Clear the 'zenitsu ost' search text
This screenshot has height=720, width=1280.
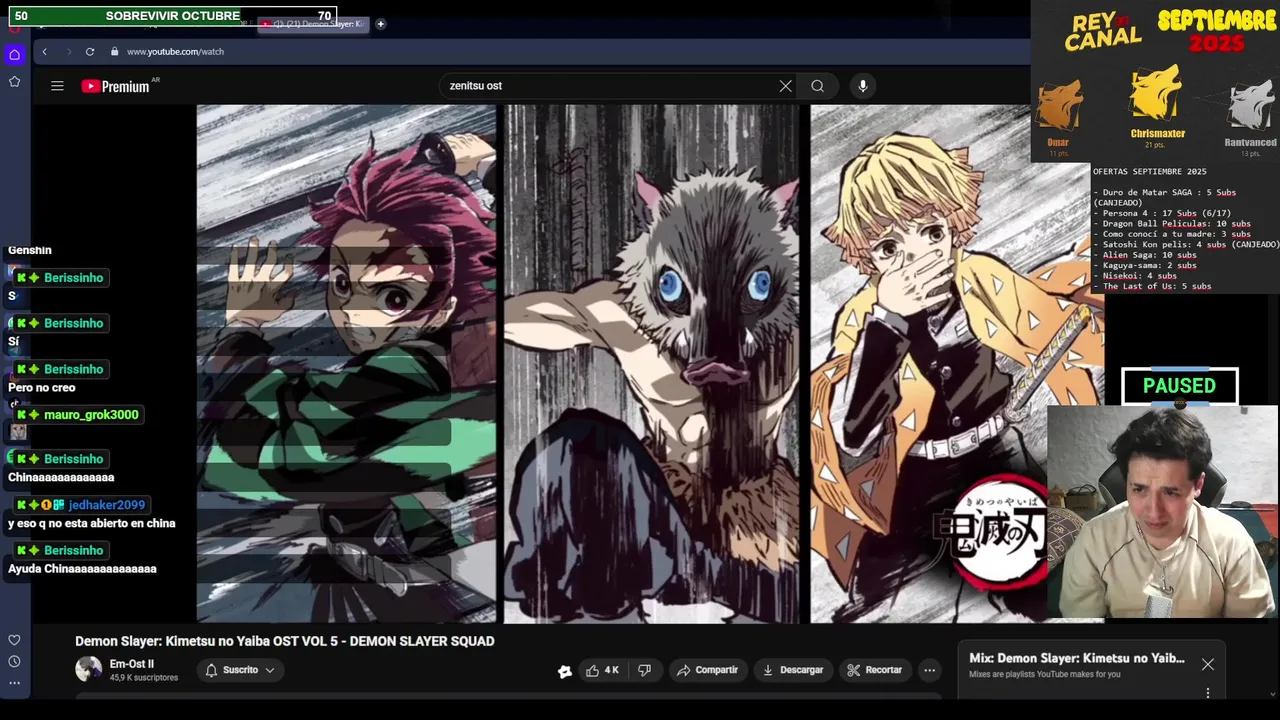tap(786, 86)
